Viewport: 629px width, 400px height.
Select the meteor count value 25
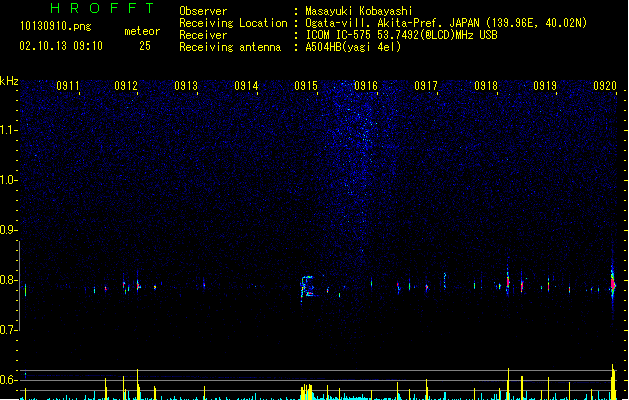[x=145, y=46]
